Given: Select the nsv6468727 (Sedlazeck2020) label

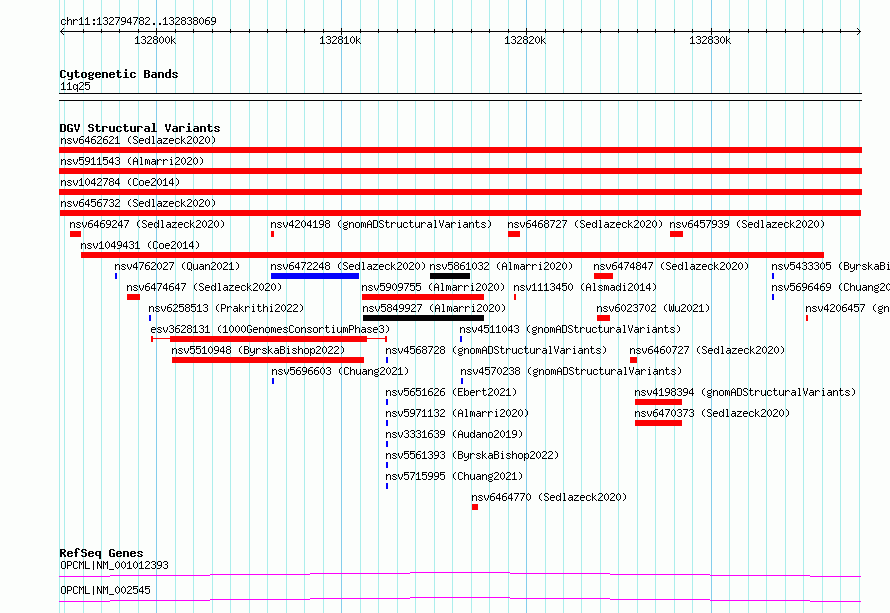Looking at the screenshot, I should tap(585, 224).
